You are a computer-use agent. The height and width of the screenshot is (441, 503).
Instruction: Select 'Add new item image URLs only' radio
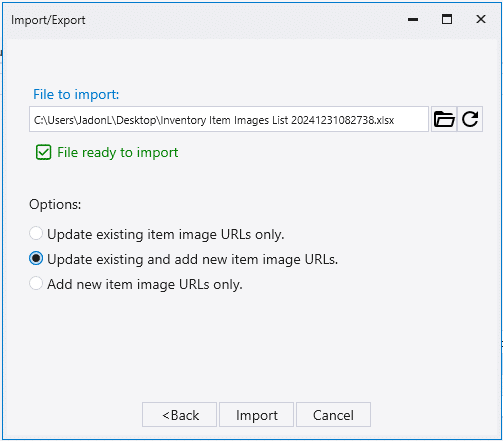[36, 283]
